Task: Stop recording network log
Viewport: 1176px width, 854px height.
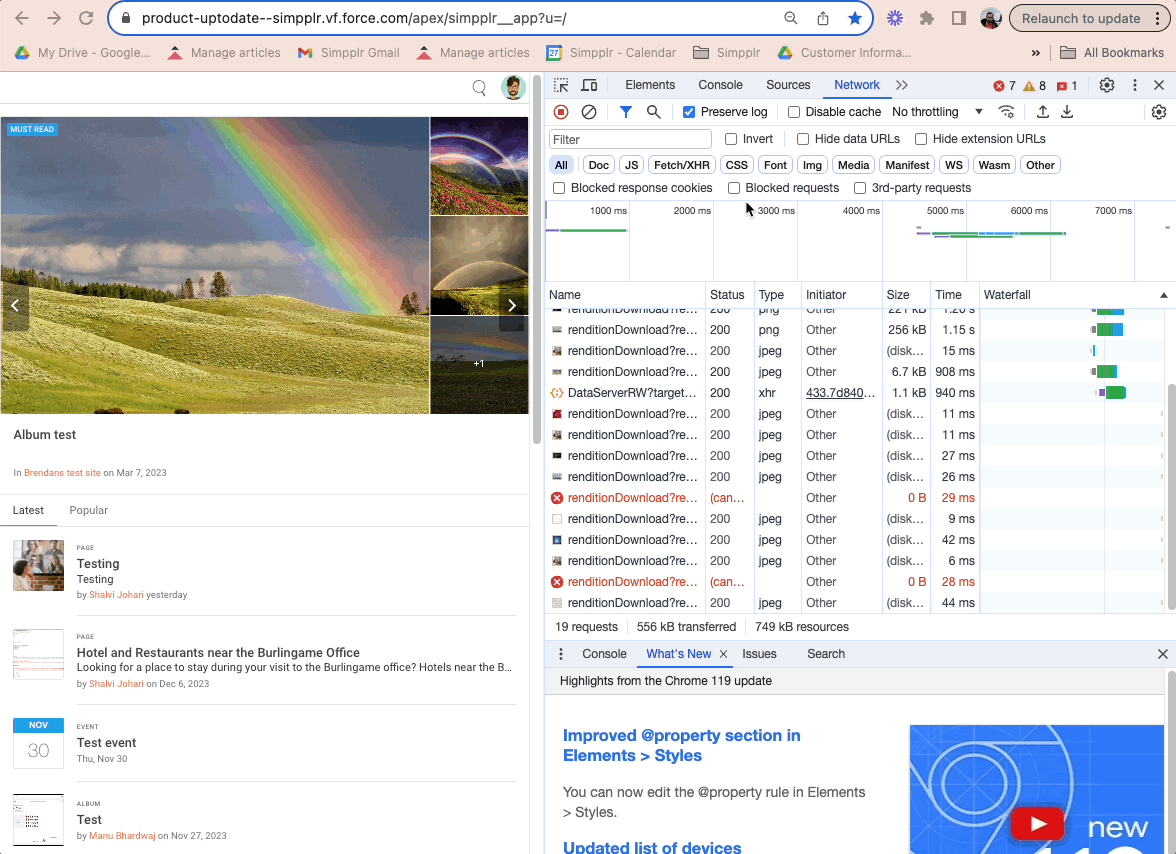Action: (x=561, y=112)
